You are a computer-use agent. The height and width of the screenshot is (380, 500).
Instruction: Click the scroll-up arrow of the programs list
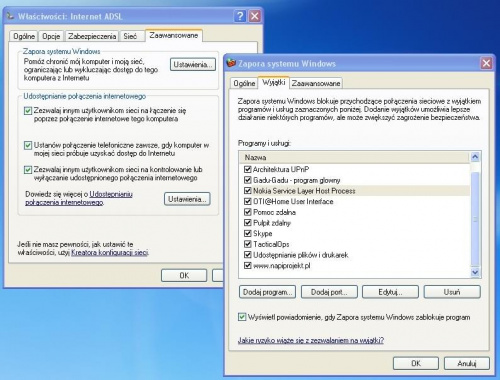point(475,157)
